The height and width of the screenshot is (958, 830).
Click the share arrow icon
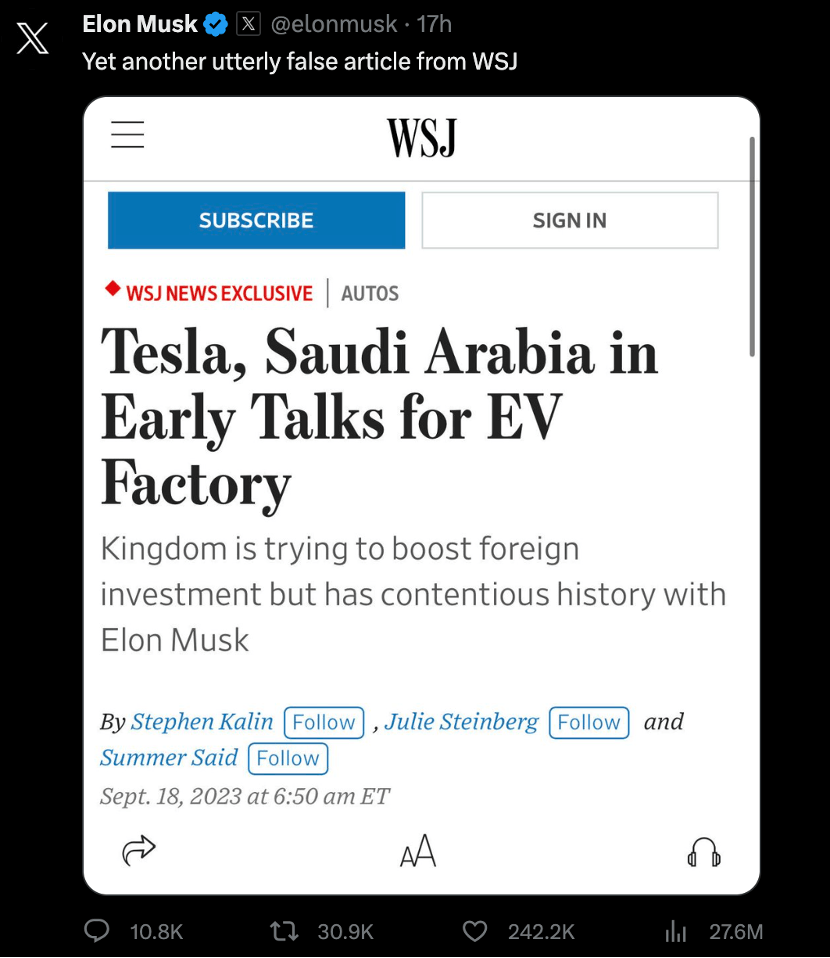(x=139, y=850)
